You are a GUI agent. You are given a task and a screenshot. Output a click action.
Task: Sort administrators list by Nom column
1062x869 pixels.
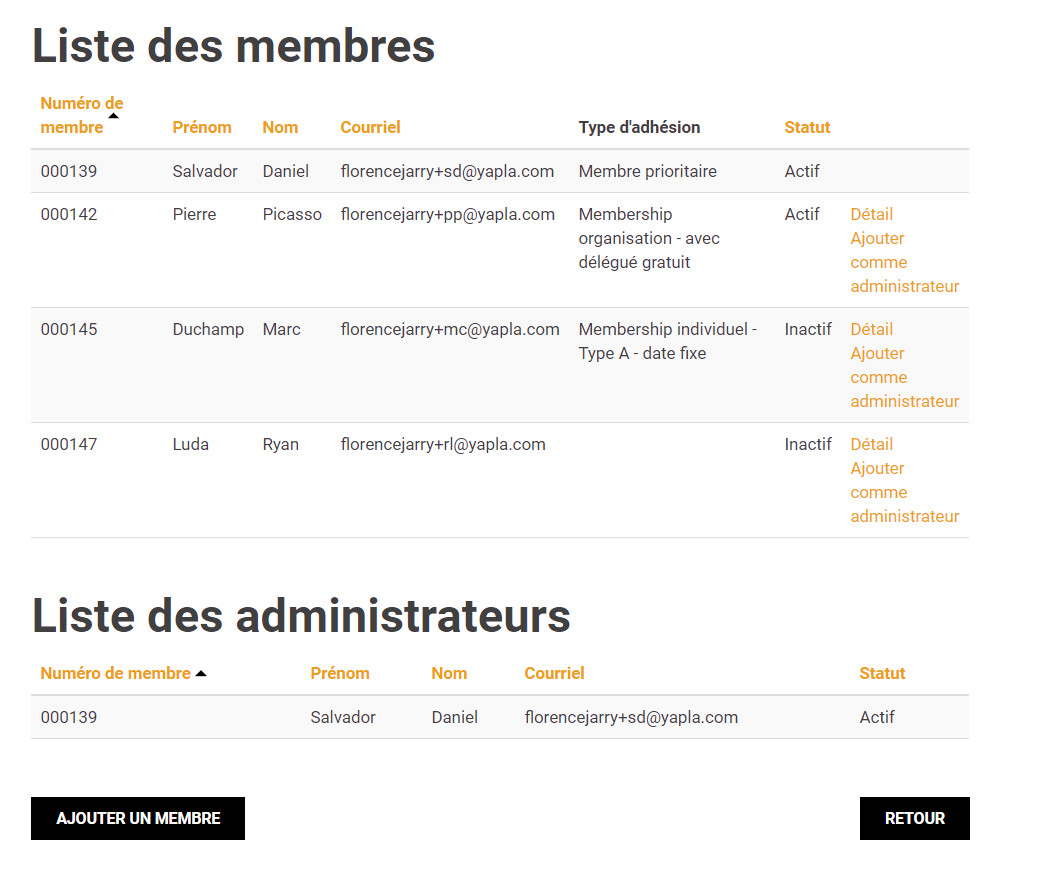(x=449, y=673)
